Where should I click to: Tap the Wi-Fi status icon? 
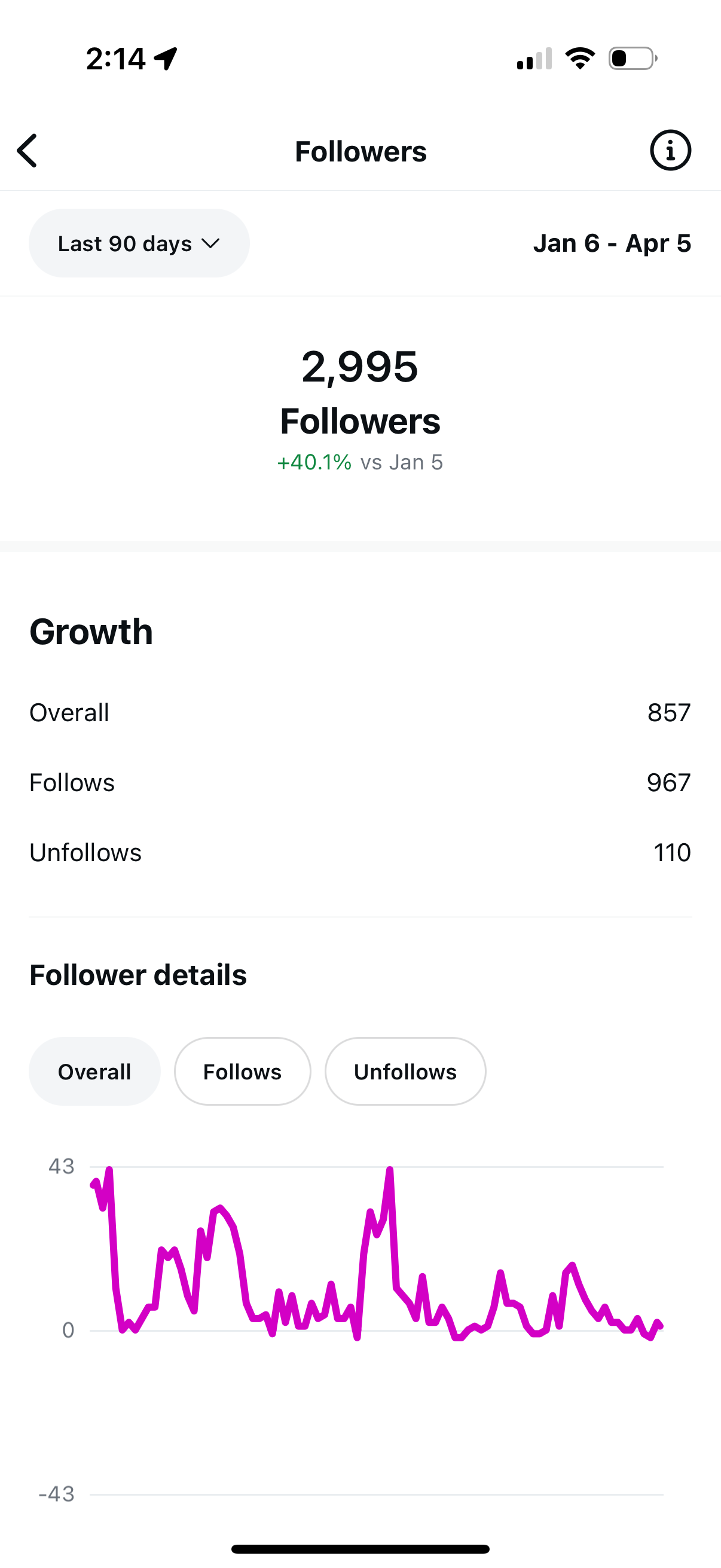pos(580,59)
